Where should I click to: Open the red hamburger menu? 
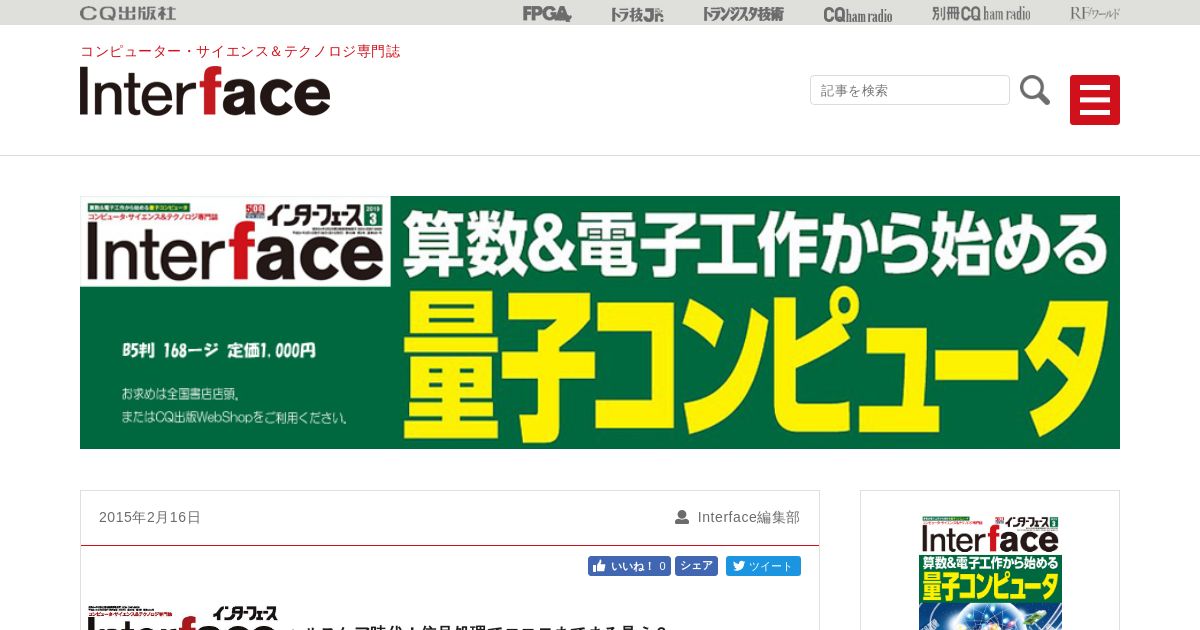point(1095,100)
